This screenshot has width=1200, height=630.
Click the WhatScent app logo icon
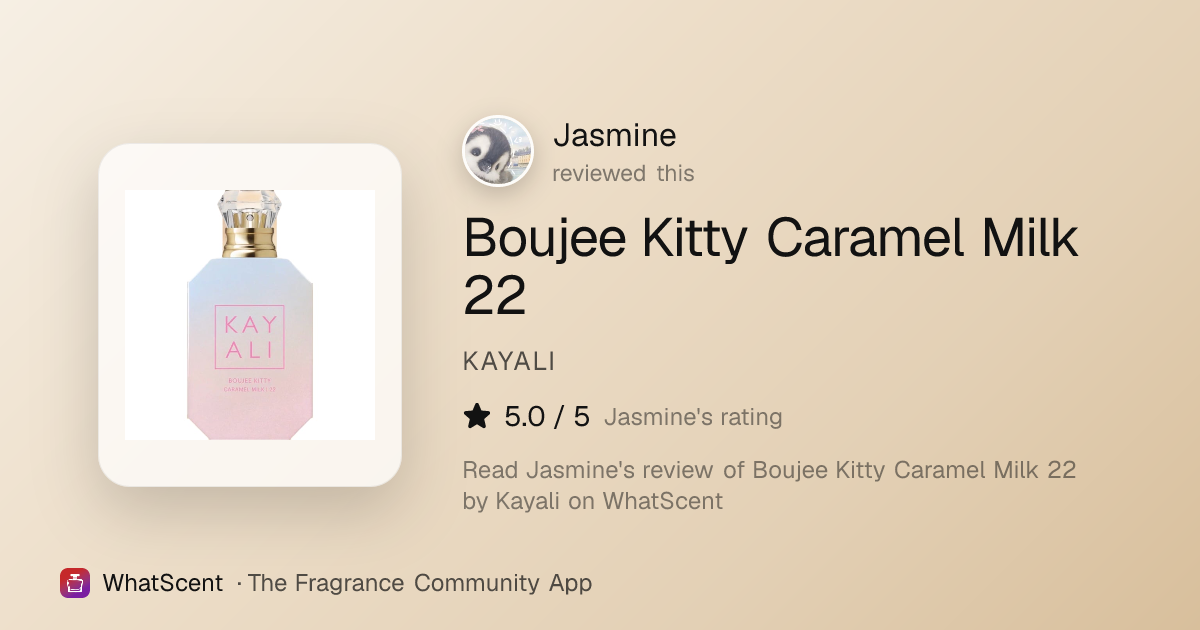coord(75,583)
